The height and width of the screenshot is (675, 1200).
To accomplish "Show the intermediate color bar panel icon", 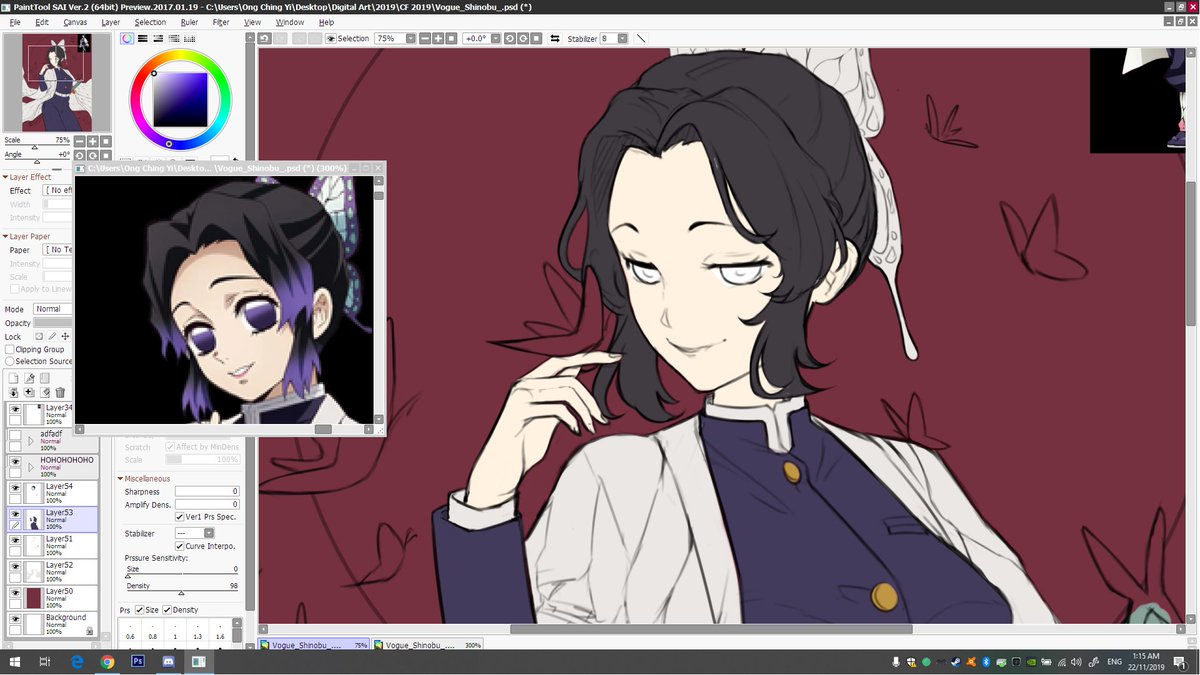I will (x=175, y=39).
